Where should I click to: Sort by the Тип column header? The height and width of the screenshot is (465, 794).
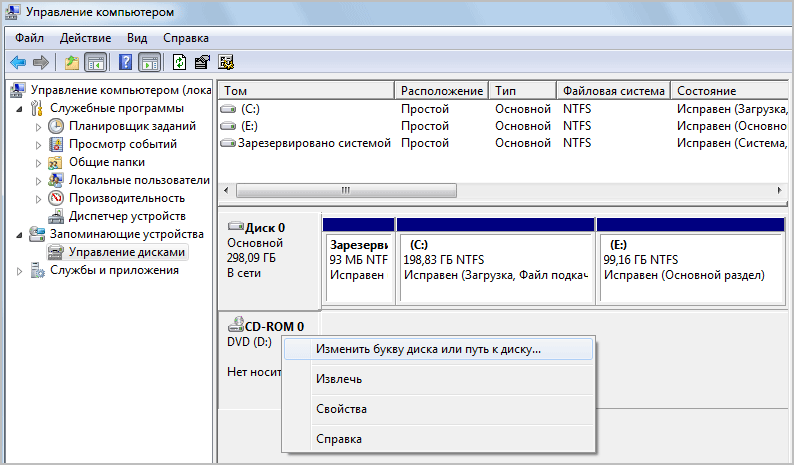click(x=523, y=91)
